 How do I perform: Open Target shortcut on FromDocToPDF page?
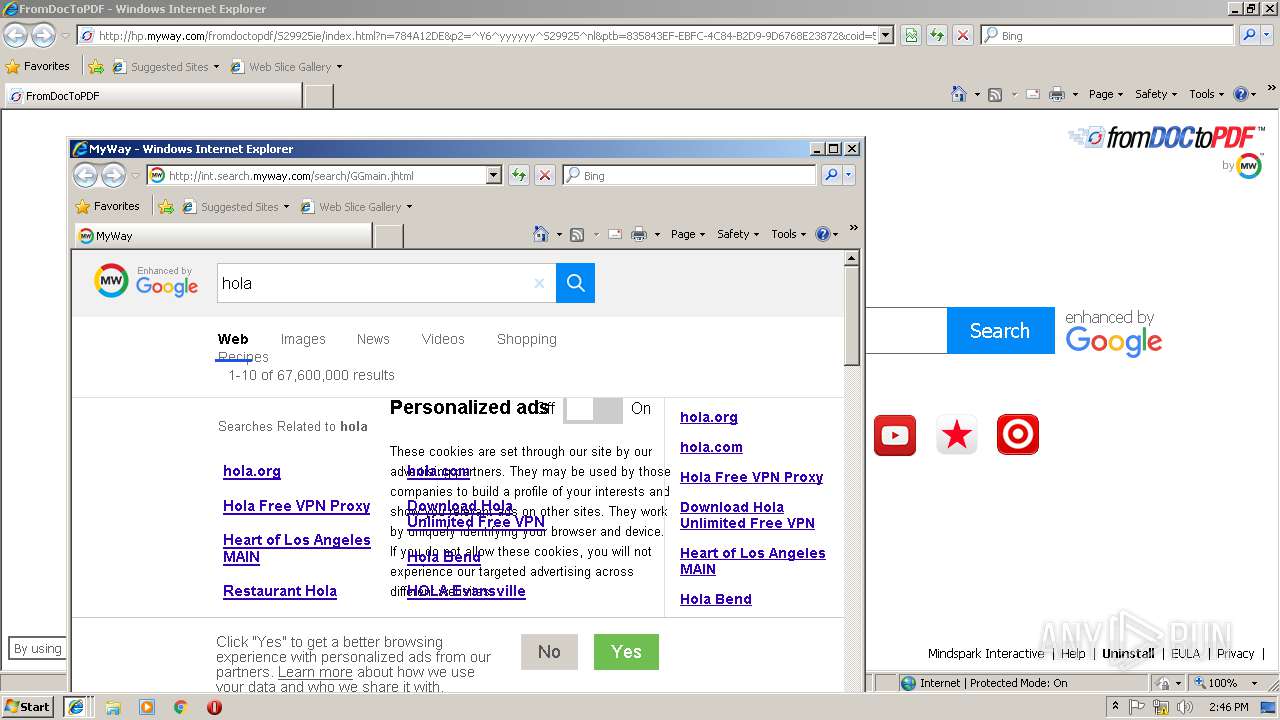pyautogui.click(x=1018, y=435)
